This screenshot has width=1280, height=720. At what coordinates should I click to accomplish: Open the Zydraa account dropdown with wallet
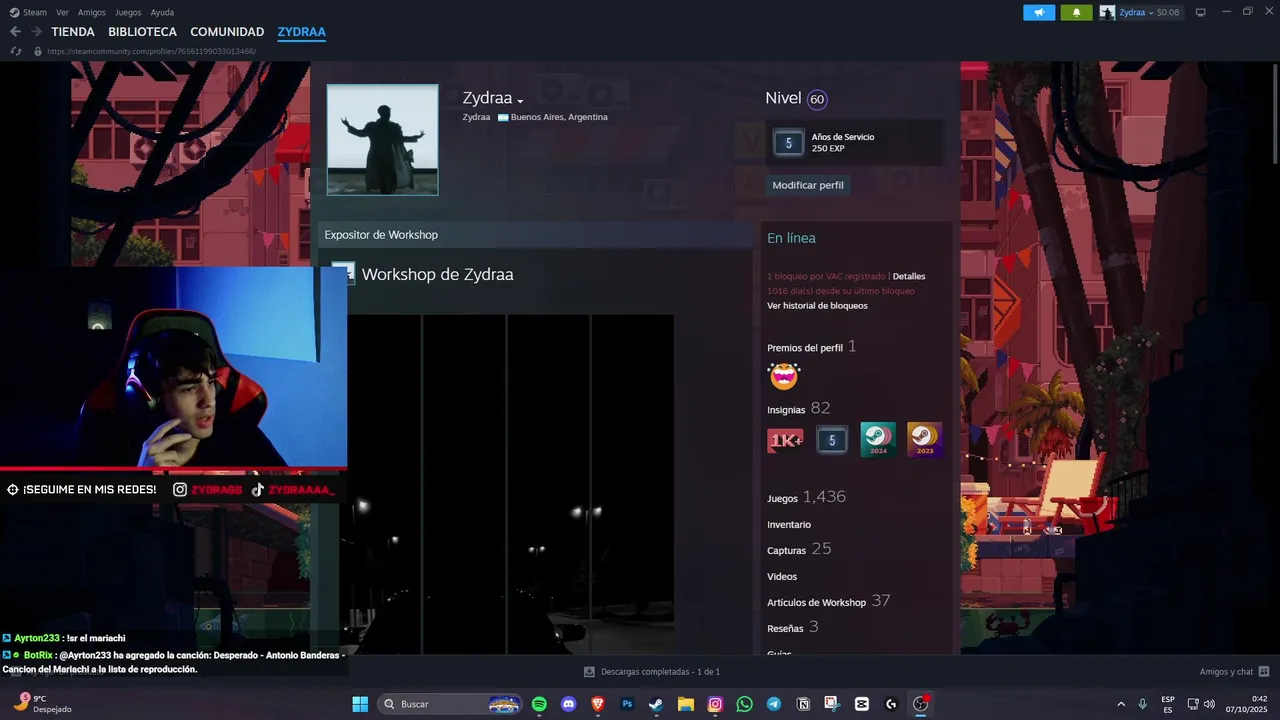pyautogui.click(x=1140, y=12)
